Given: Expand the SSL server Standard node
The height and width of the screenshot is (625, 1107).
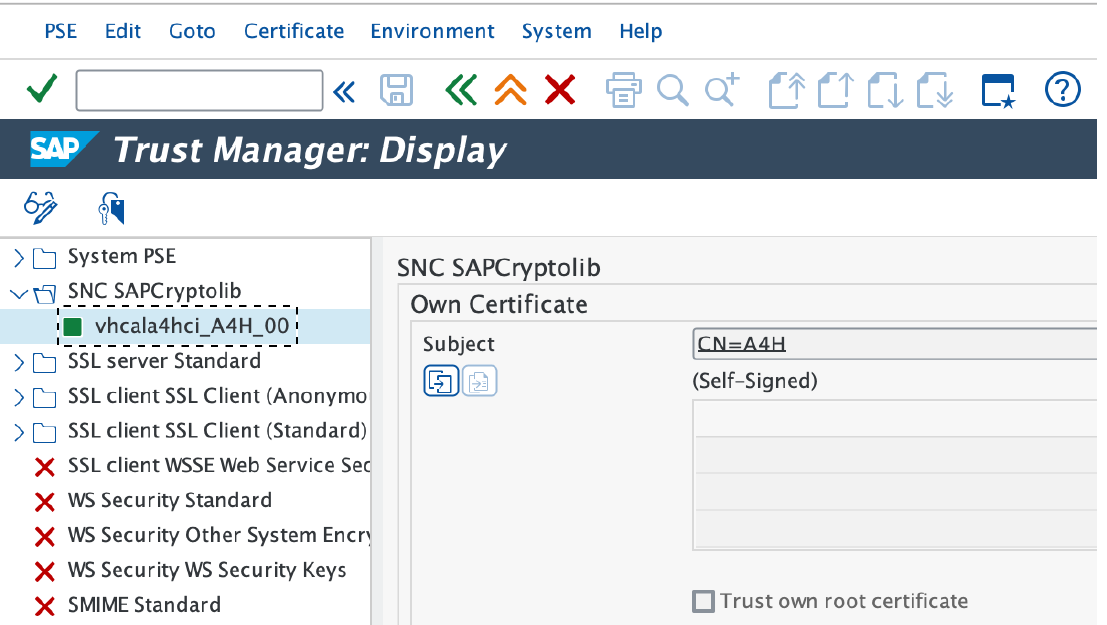Looking at the screenshot, I should click(x=19, y=362).
